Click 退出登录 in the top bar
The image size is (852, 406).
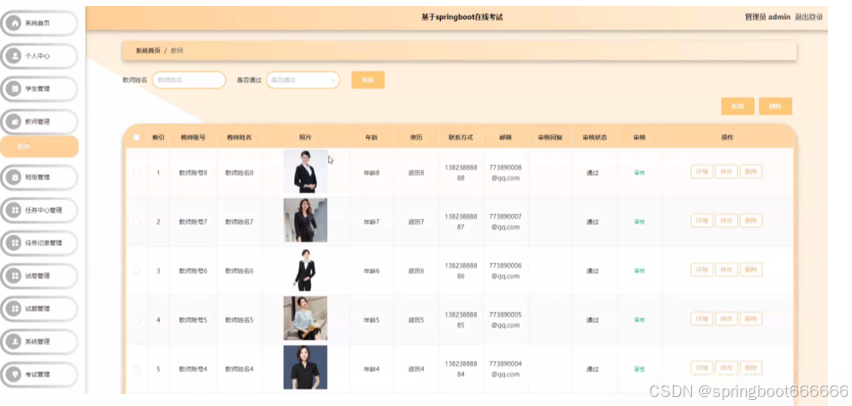click(809, 17)
